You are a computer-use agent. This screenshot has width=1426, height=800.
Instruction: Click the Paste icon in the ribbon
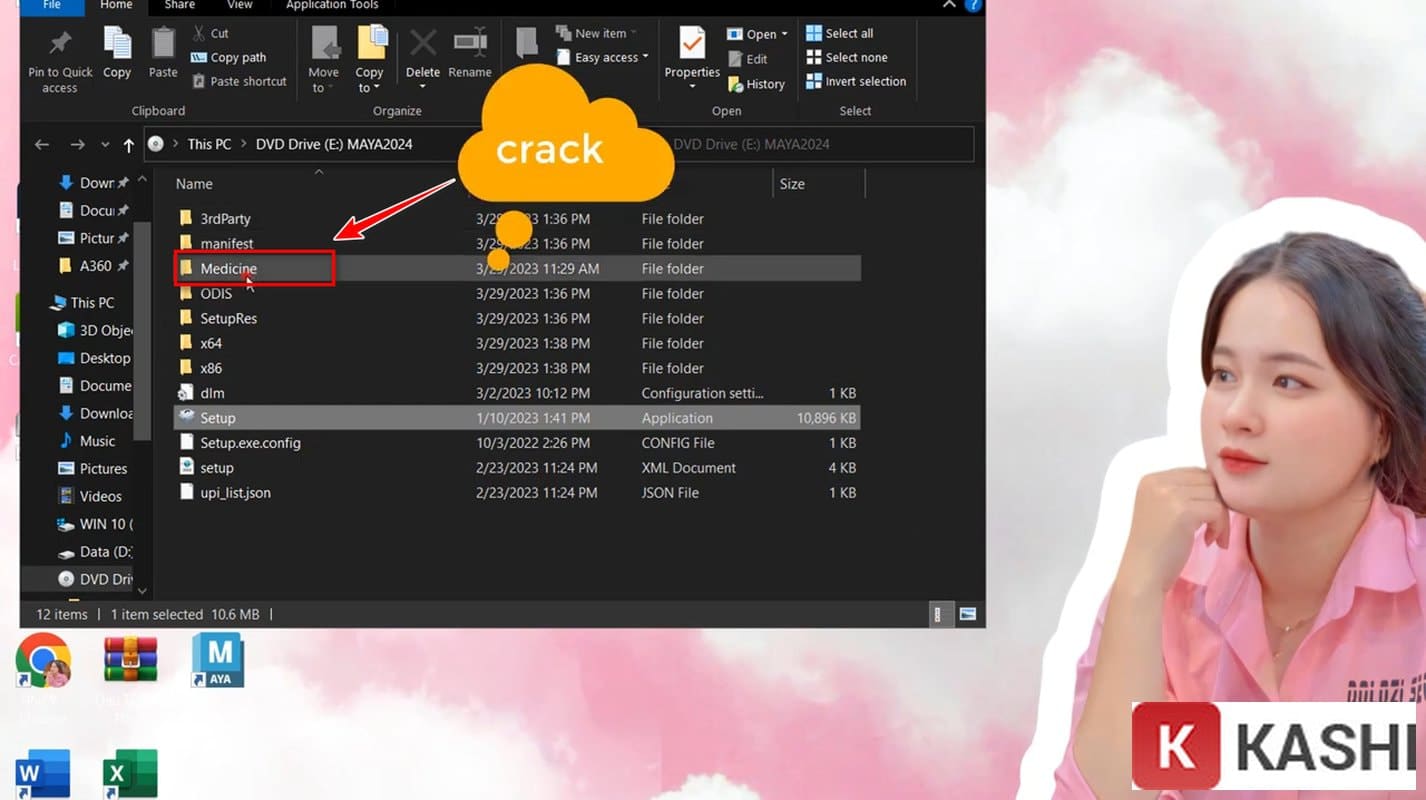pyautogui.click(x=163, y=46)
